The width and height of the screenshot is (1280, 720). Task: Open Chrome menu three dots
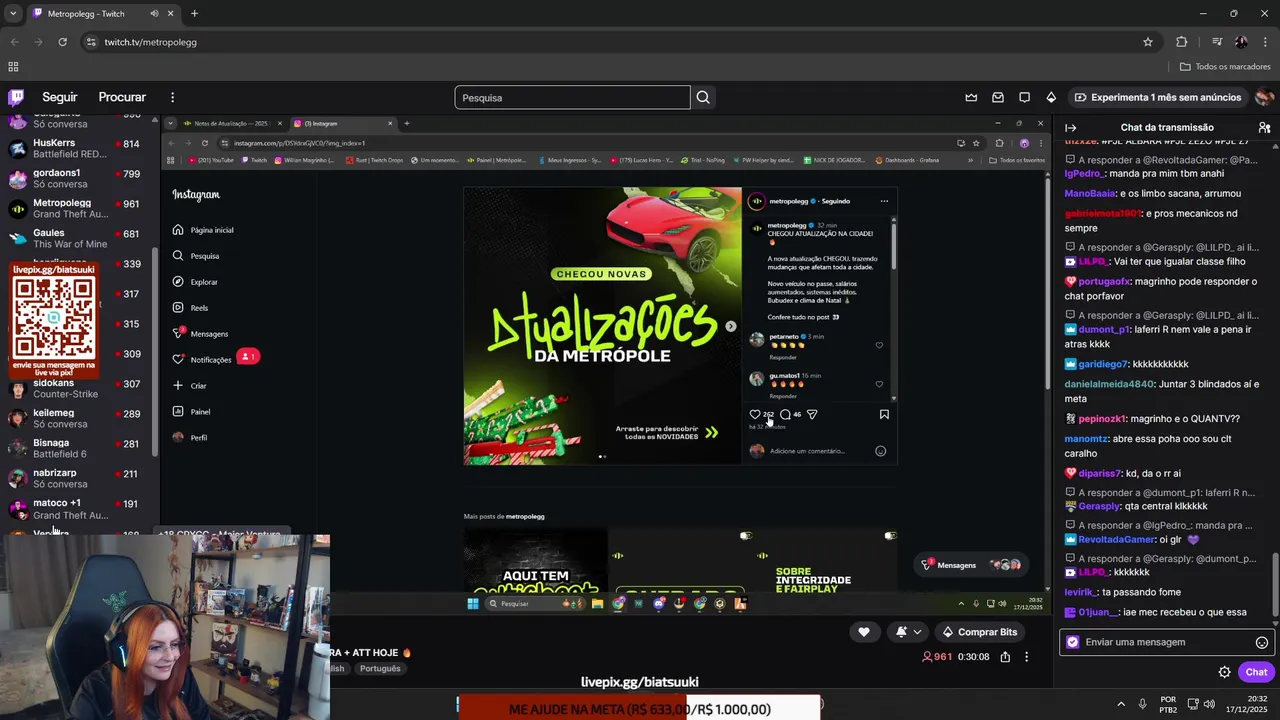(x=1264, y=42)
